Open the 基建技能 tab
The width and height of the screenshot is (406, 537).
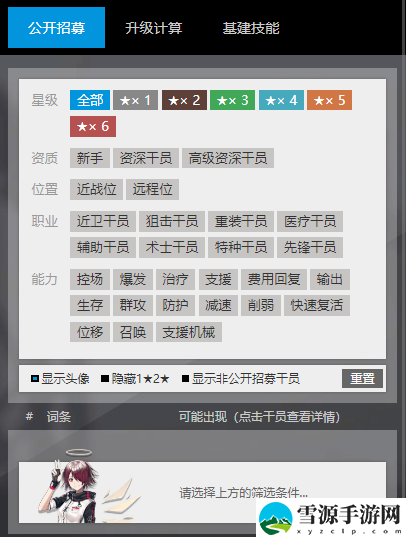point(251,28)
